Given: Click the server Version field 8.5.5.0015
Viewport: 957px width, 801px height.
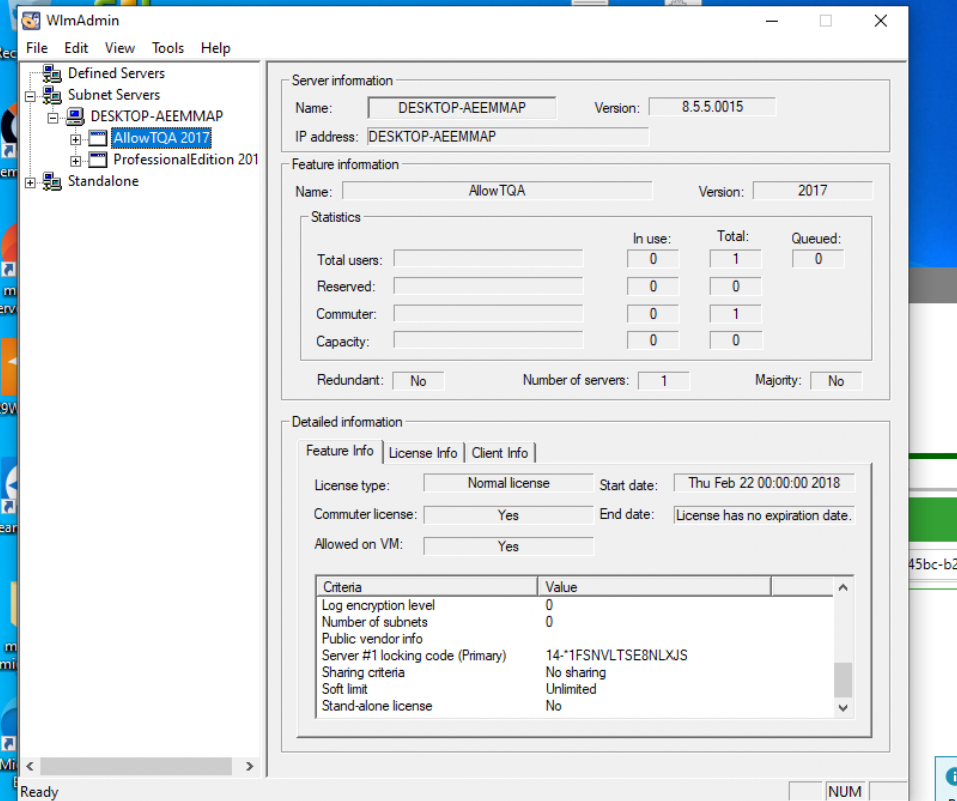Looking at the screenshot, I should coord(712,107).
